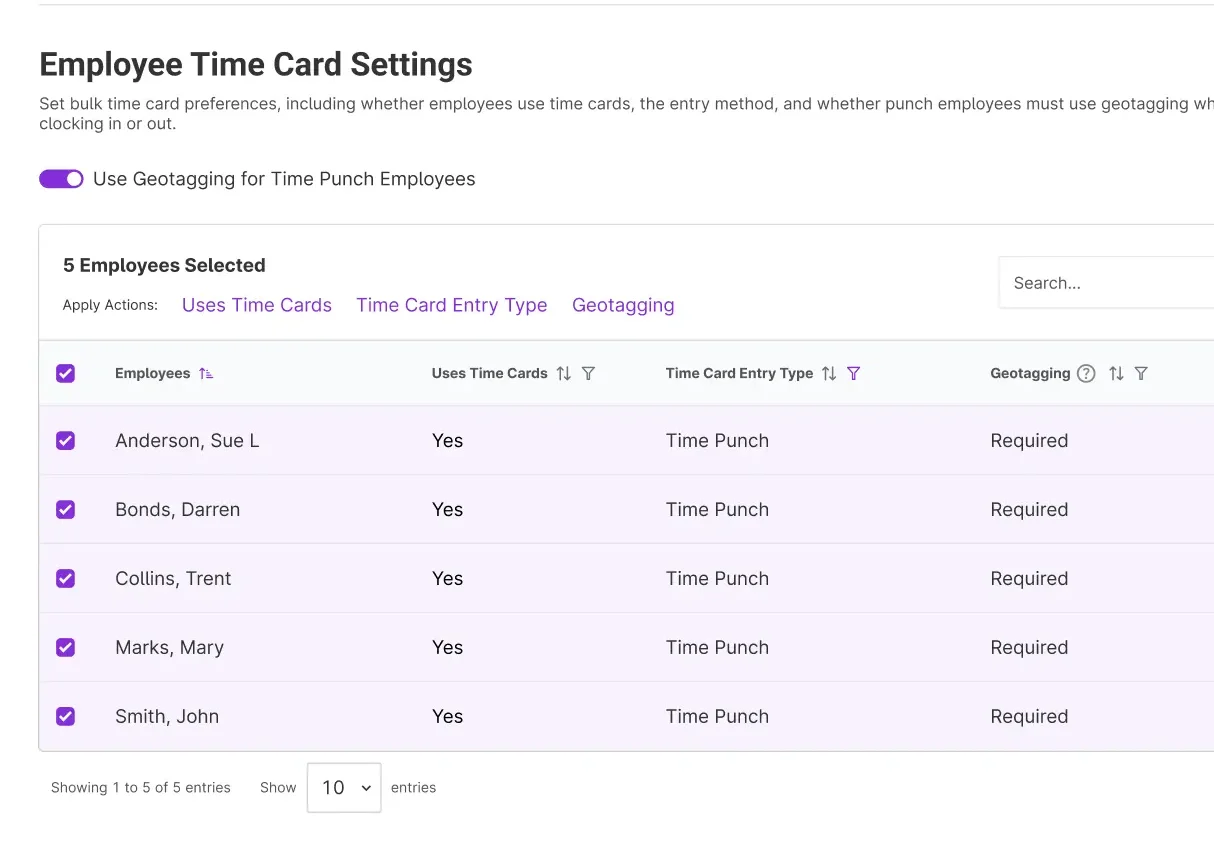Deselect Collins, Trent's row checkbox
The width and height of the screenshot is (1214, 868).
tap(65, 578)
